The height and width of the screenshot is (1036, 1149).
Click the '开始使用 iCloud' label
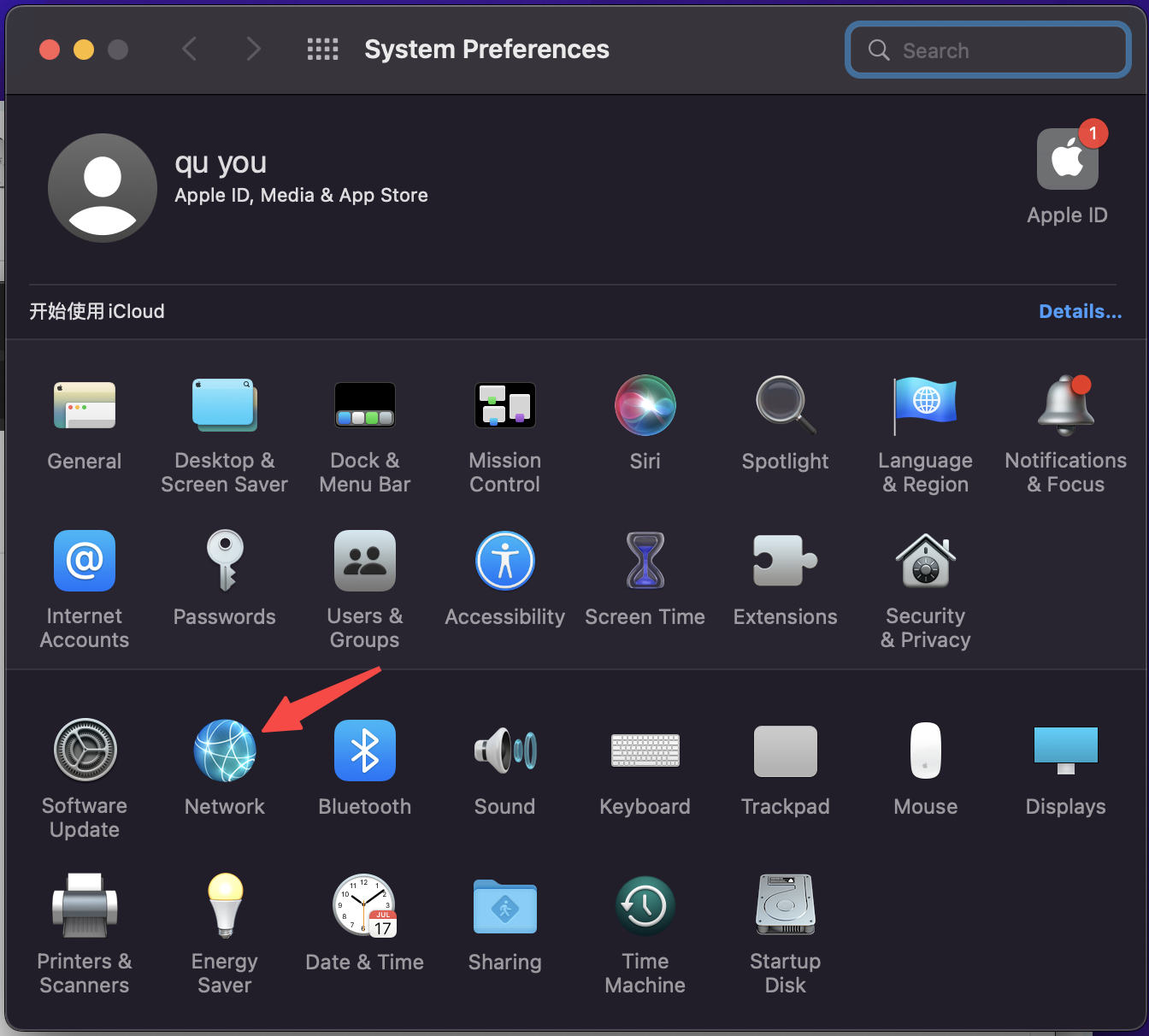click(97, 311)
